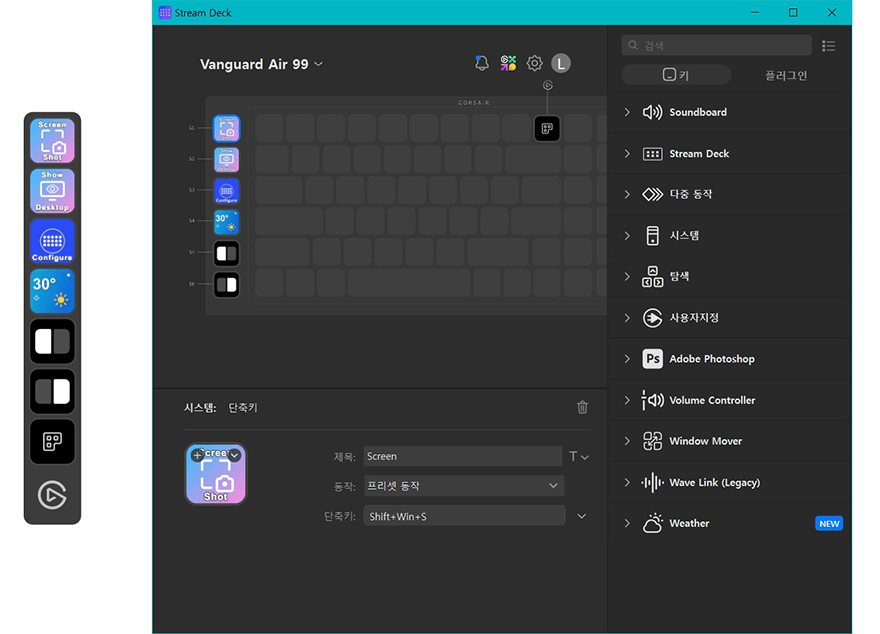
Task: Click the Screen Shot key in the floating sidebar
Action: pos(52,141)
